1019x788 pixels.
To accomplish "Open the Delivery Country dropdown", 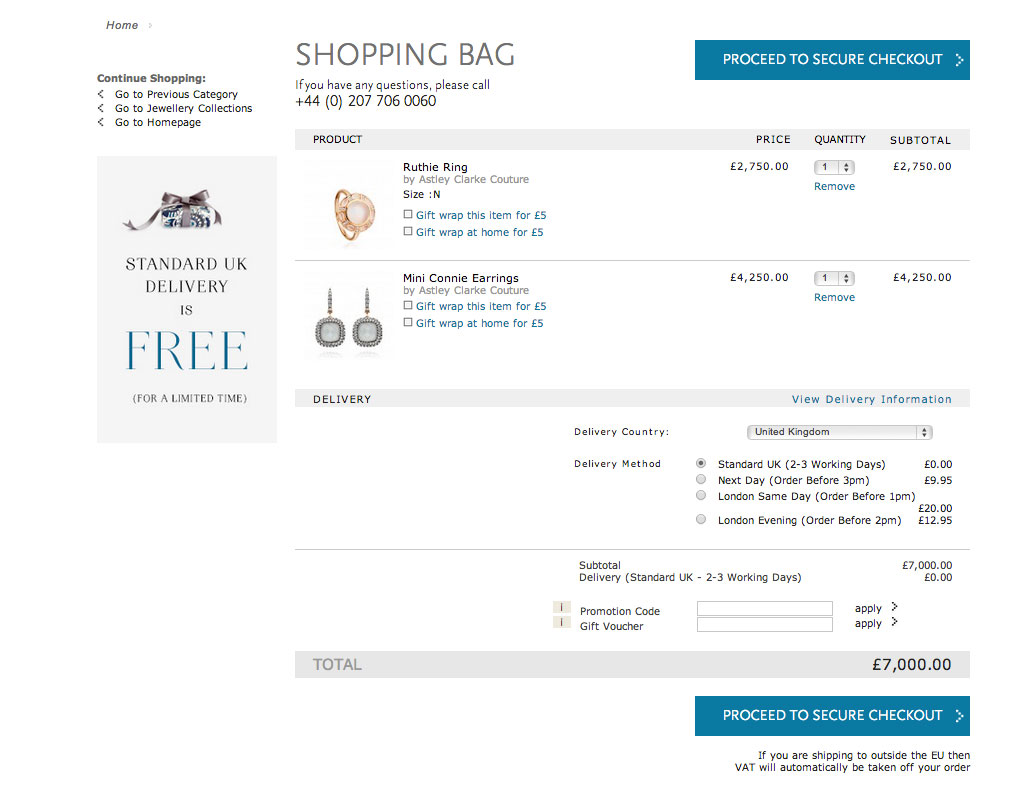I will pos(840,432).
